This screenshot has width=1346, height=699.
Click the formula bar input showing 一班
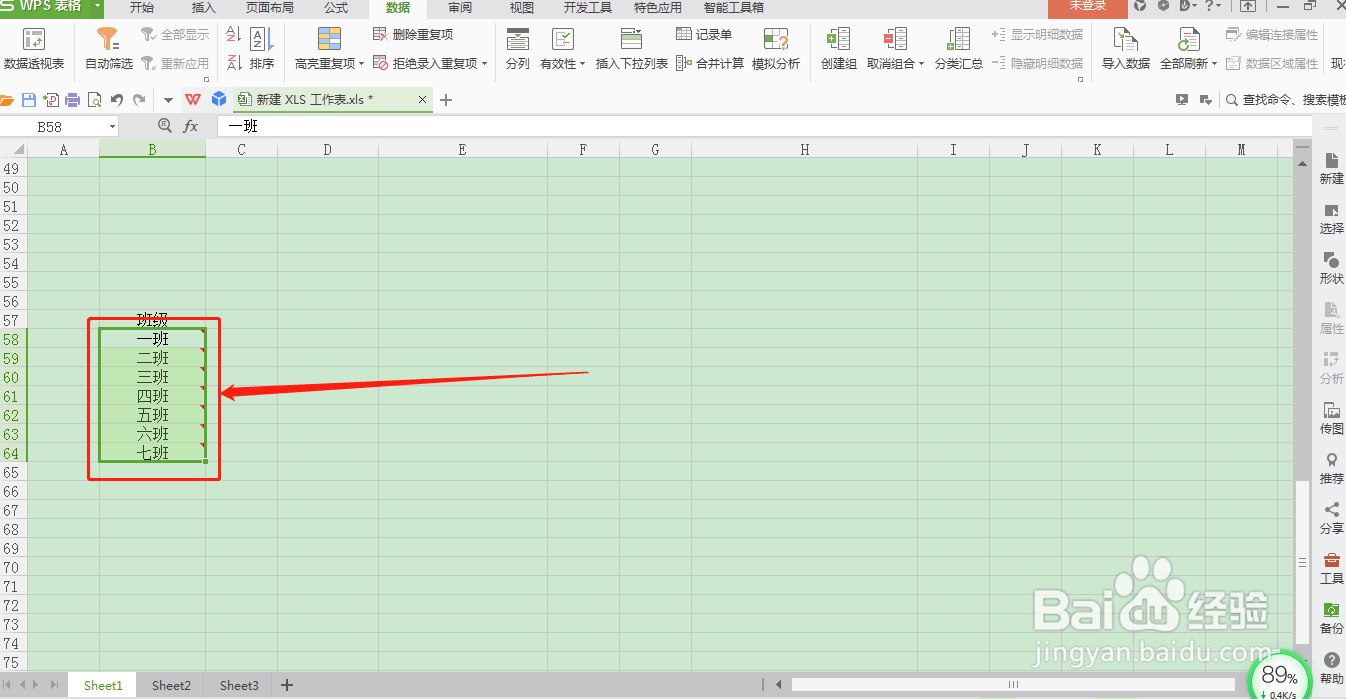[764, 127]
